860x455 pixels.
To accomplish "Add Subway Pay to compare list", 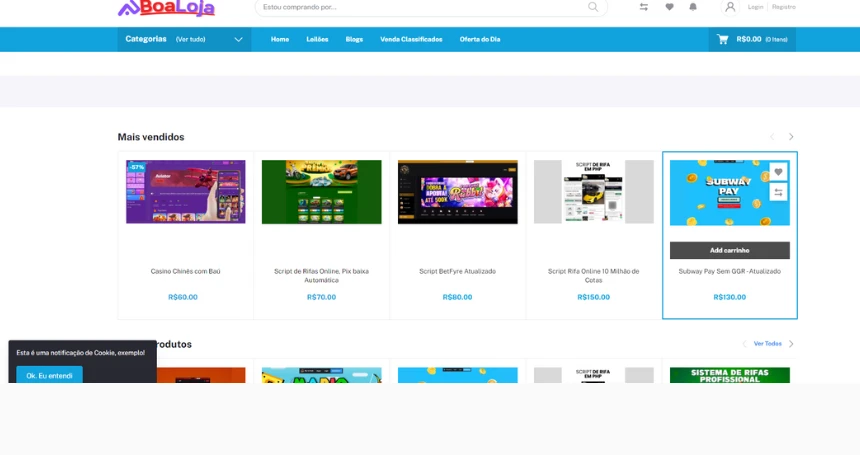I will point(778,192).
